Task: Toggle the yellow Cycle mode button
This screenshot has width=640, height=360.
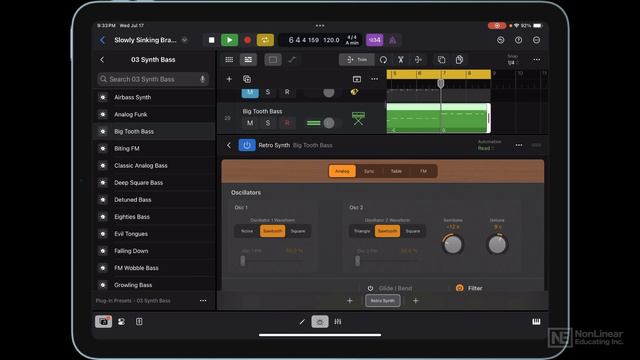Action: point(265,40)
